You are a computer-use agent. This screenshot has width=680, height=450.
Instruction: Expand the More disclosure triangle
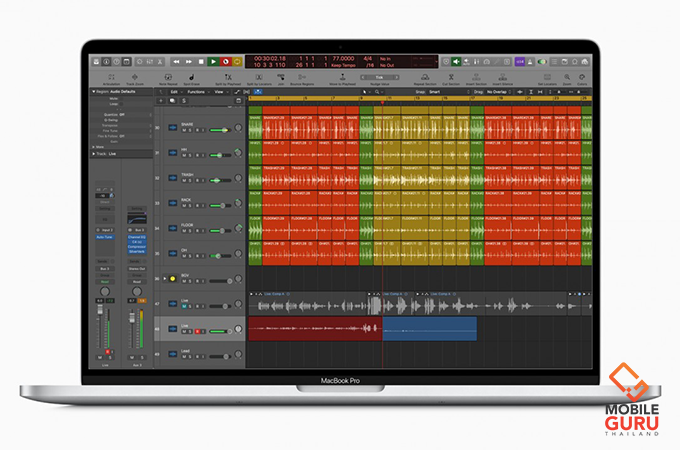coord(93,147)
